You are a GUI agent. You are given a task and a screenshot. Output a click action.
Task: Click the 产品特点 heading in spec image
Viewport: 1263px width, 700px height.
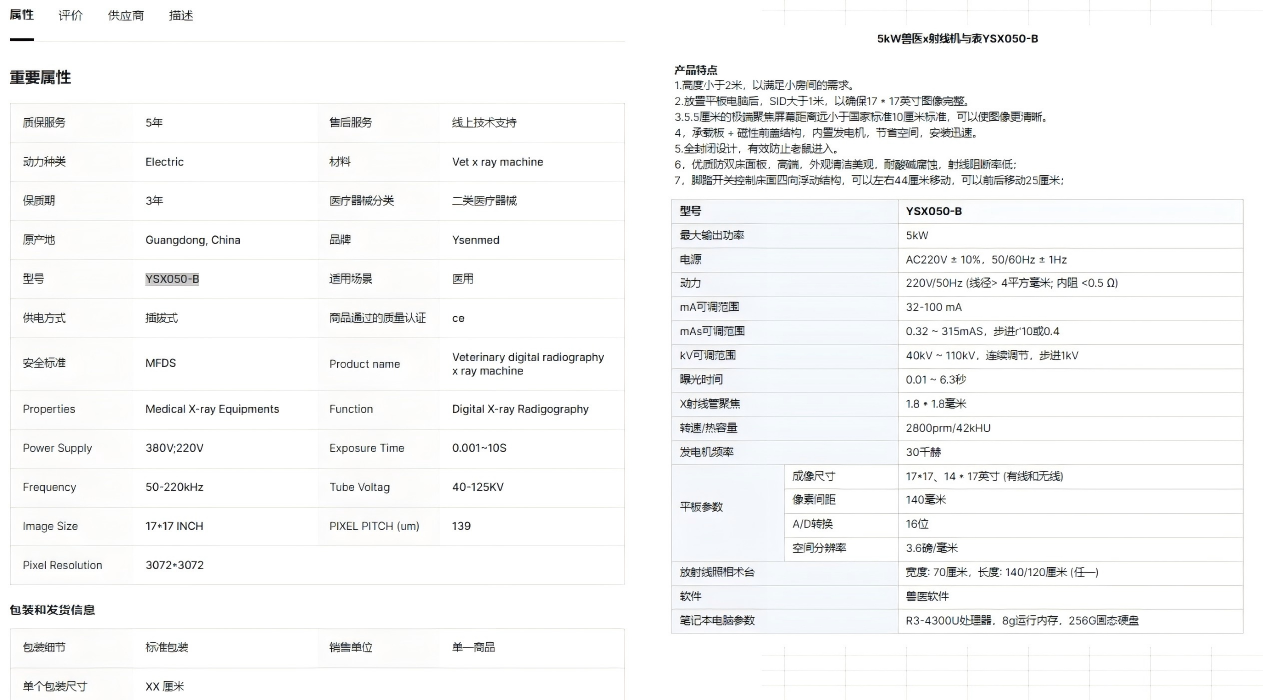pyautogui.click(x=695, y=70)
